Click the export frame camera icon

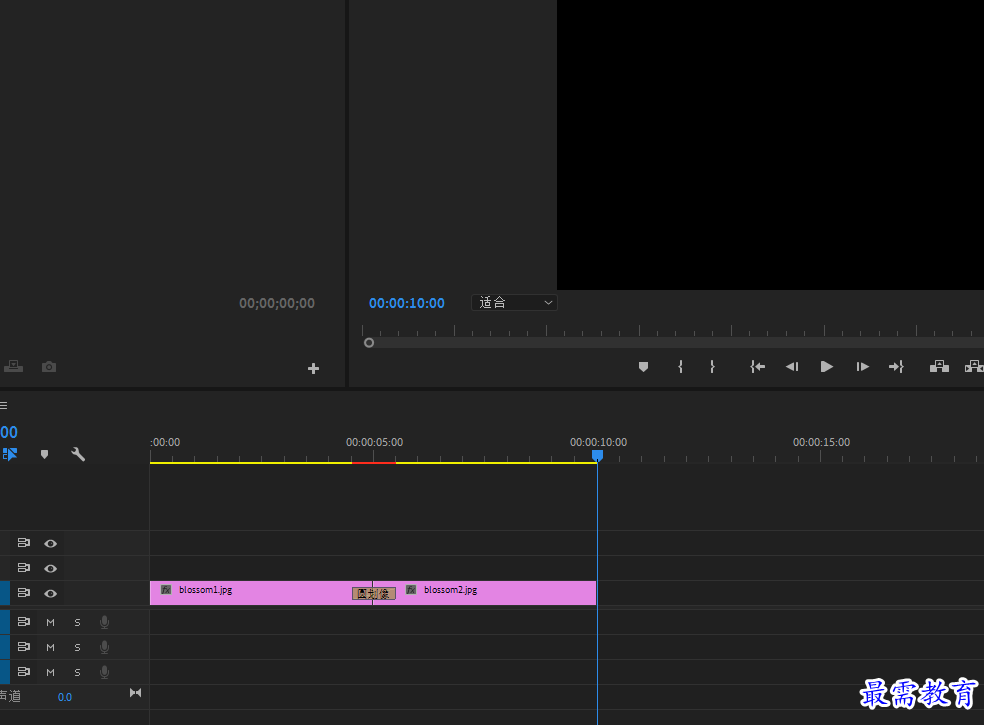[49, 367]
